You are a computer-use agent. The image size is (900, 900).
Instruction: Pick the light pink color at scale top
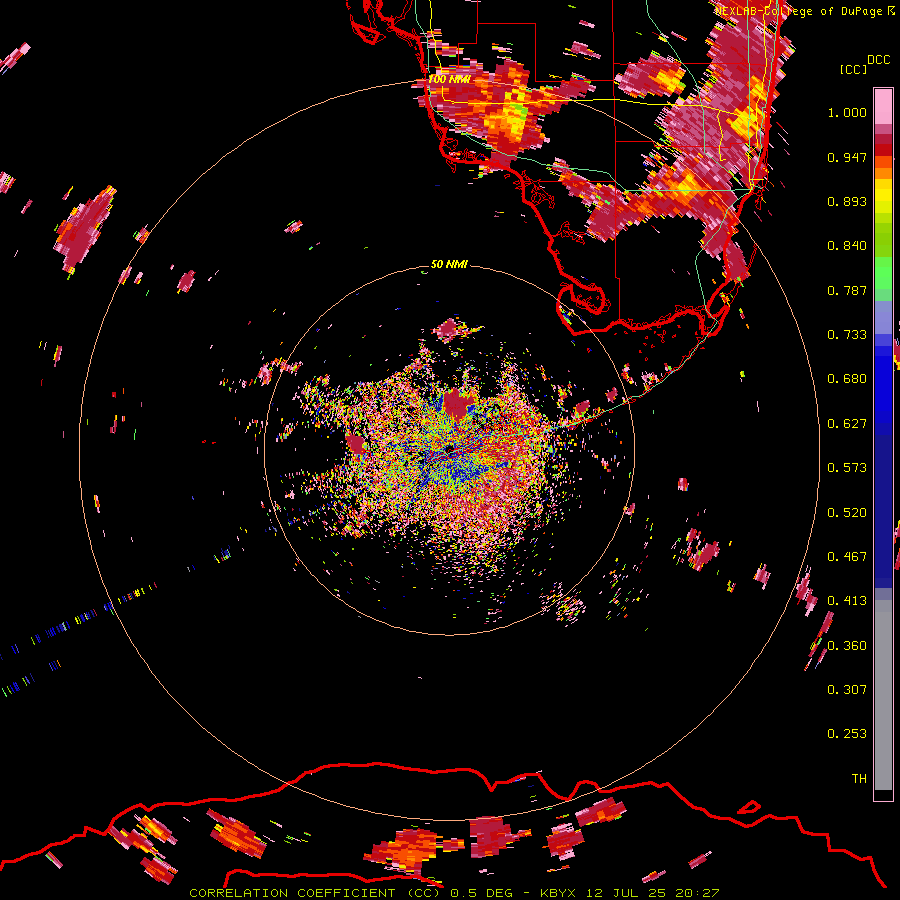coord(883,106)
